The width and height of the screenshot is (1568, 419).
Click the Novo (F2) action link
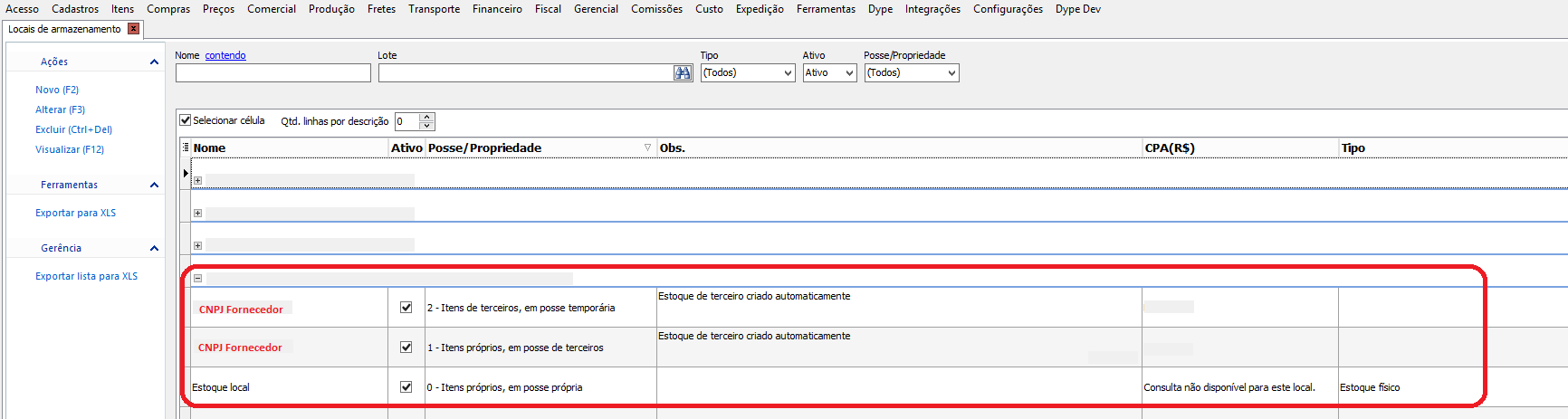click(57, 90)
